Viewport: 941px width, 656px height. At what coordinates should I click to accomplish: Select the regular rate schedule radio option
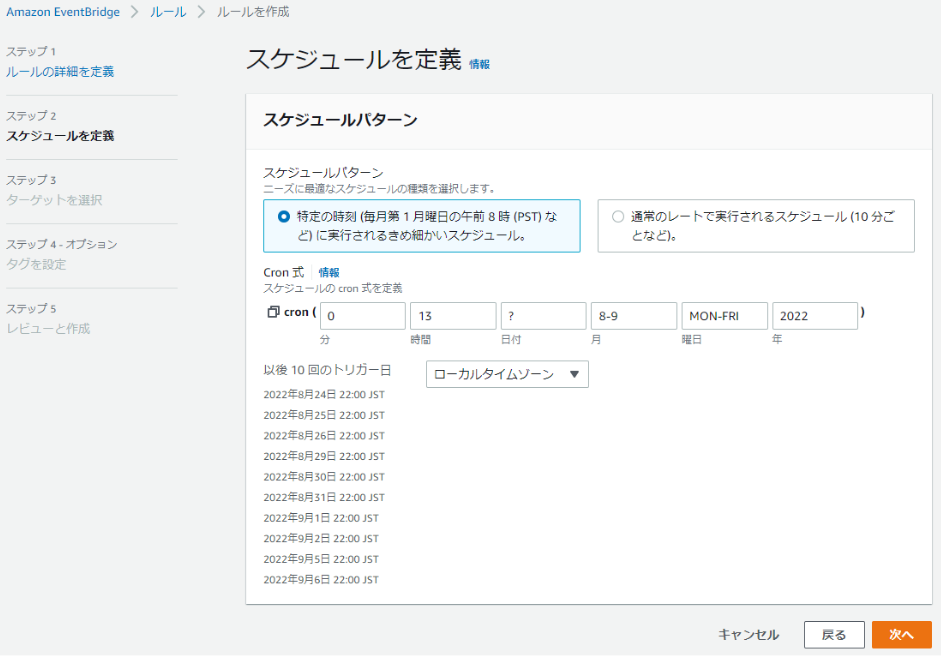pyautogui.click(x=618, y=217)
